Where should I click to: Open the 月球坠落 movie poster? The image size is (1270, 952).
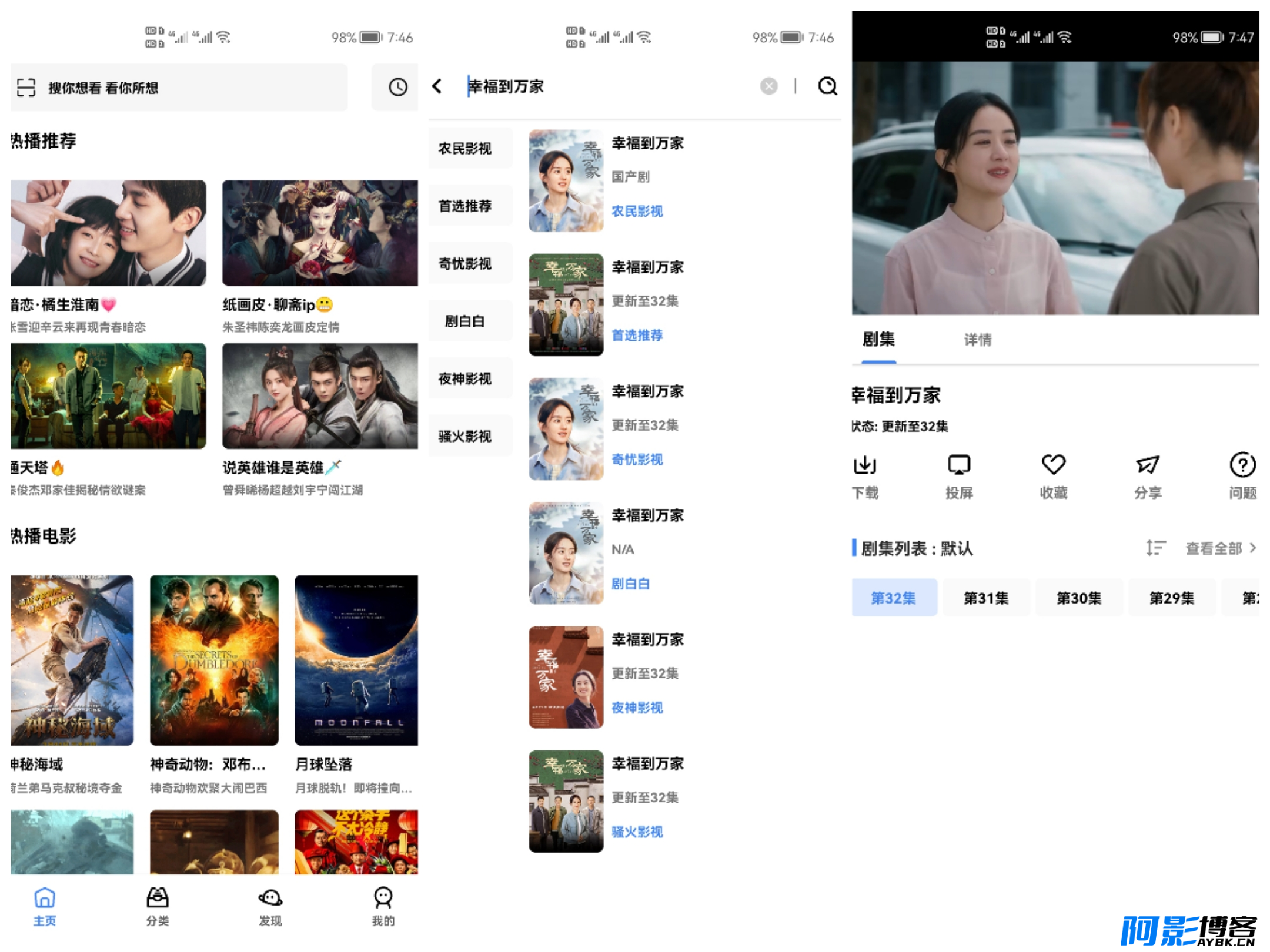(x=356, y=660)
